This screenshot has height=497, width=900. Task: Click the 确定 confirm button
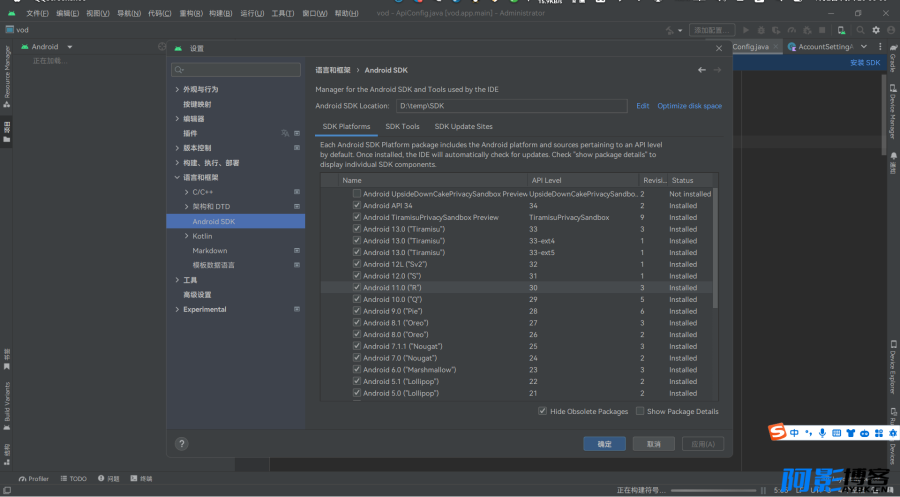coord(604,444)
